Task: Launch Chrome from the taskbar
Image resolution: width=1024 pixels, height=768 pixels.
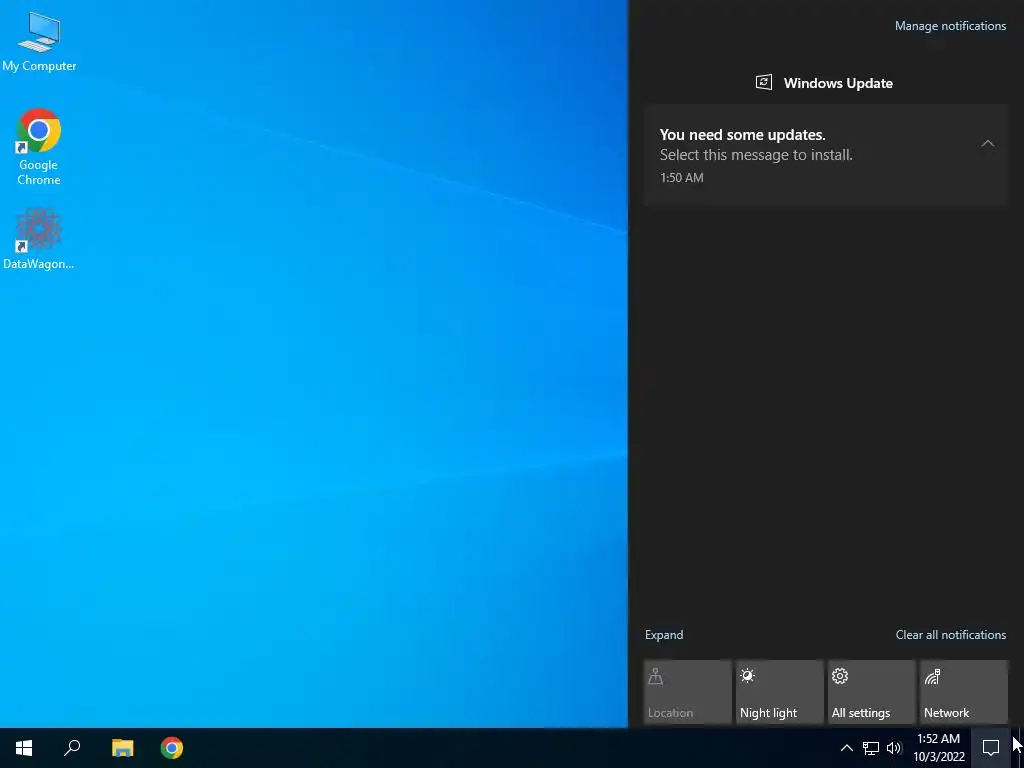Action: click(x=172, y=748)
